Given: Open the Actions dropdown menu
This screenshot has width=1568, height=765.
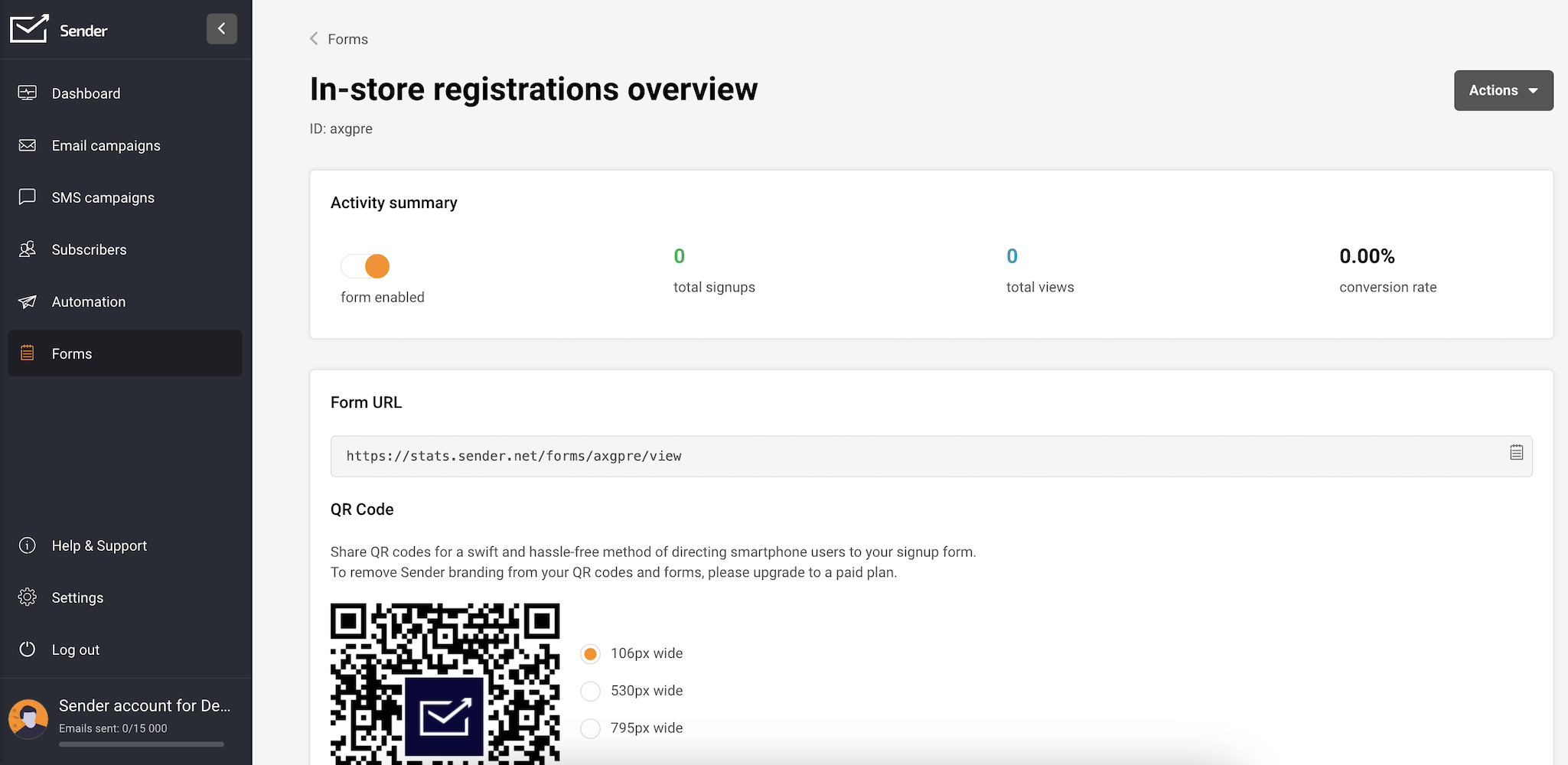Looking at the screenshot, I should 1503,90.
